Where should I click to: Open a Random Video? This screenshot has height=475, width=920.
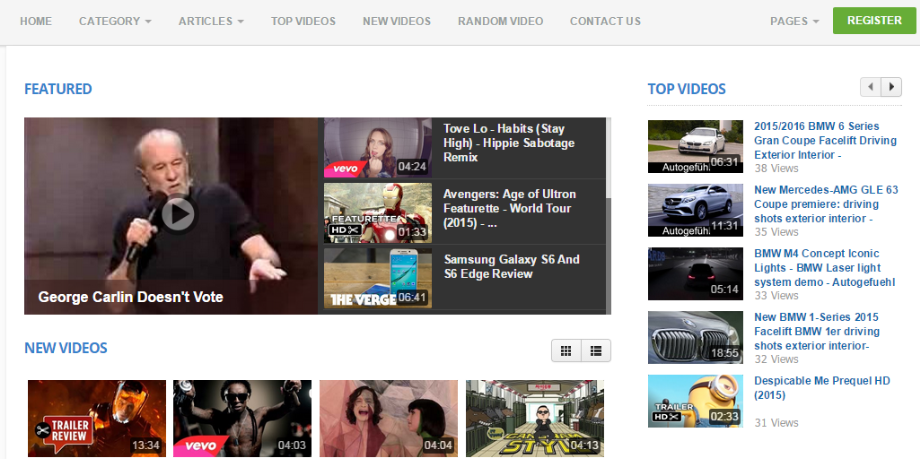pos(500,21)
